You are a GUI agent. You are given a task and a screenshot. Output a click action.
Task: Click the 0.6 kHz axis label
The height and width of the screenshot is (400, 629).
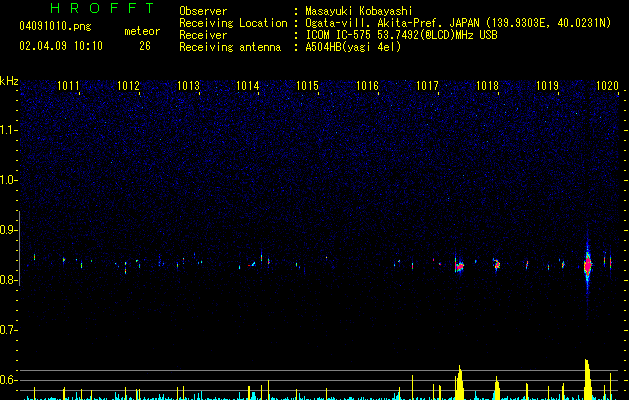[8, 380]
